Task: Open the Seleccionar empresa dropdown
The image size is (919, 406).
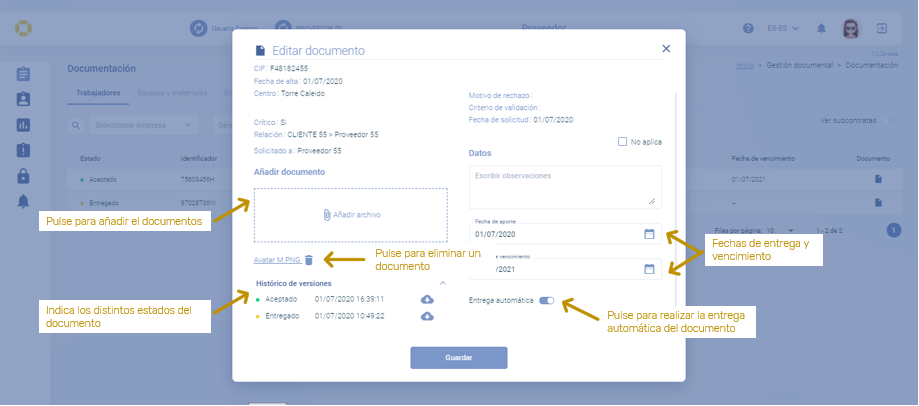Action: [x=144, y=125]
